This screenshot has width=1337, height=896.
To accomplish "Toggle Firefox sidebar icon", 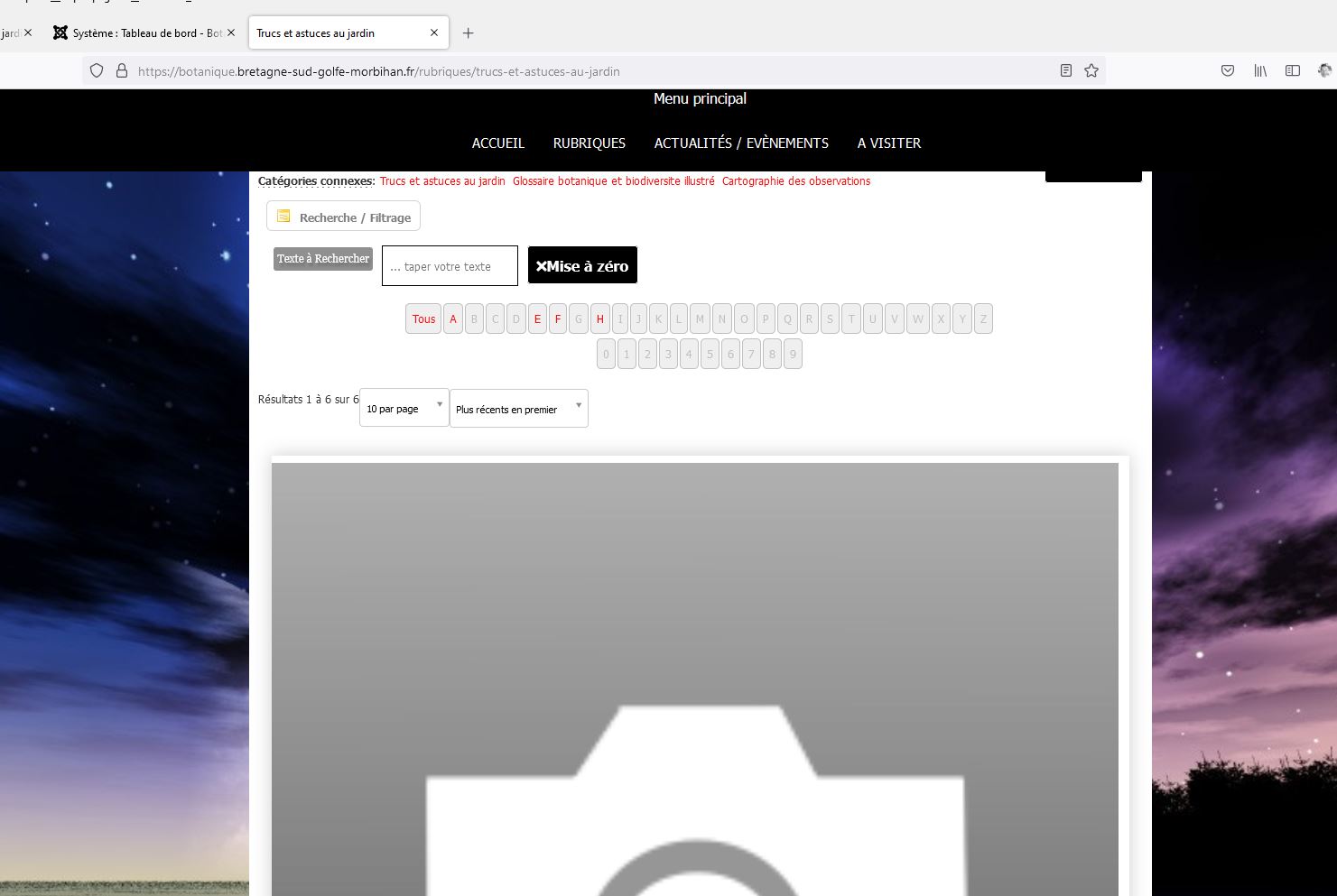I will coord(1293,70).
